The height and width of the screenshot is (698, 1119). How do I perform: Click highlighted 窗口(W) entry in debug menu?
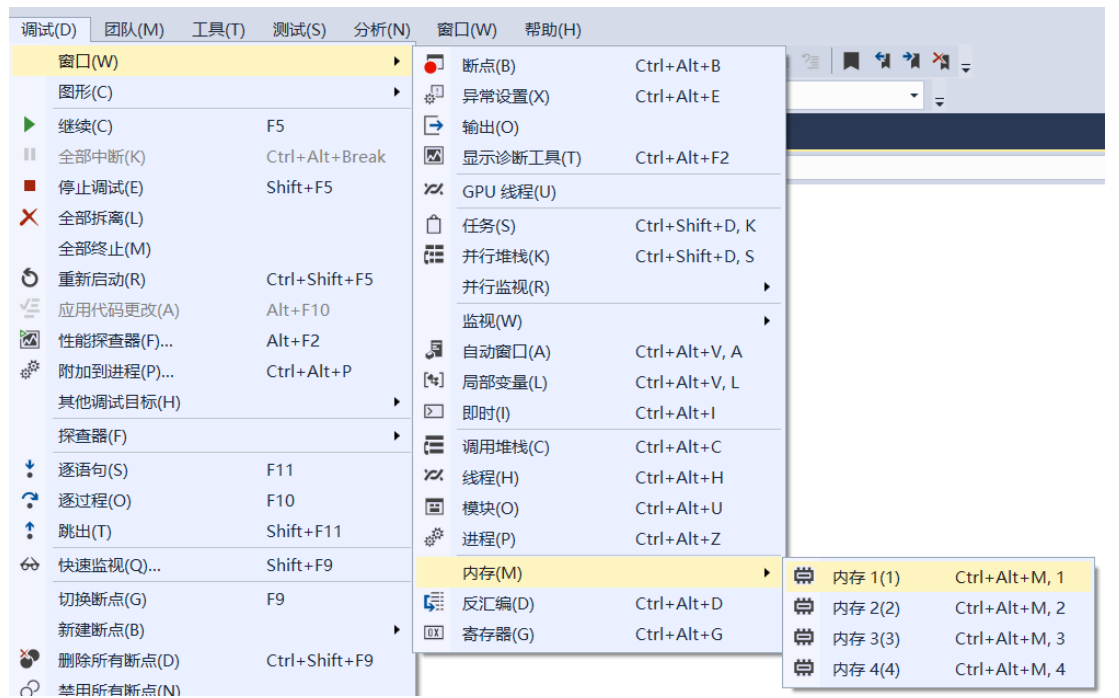click(213, 61)
